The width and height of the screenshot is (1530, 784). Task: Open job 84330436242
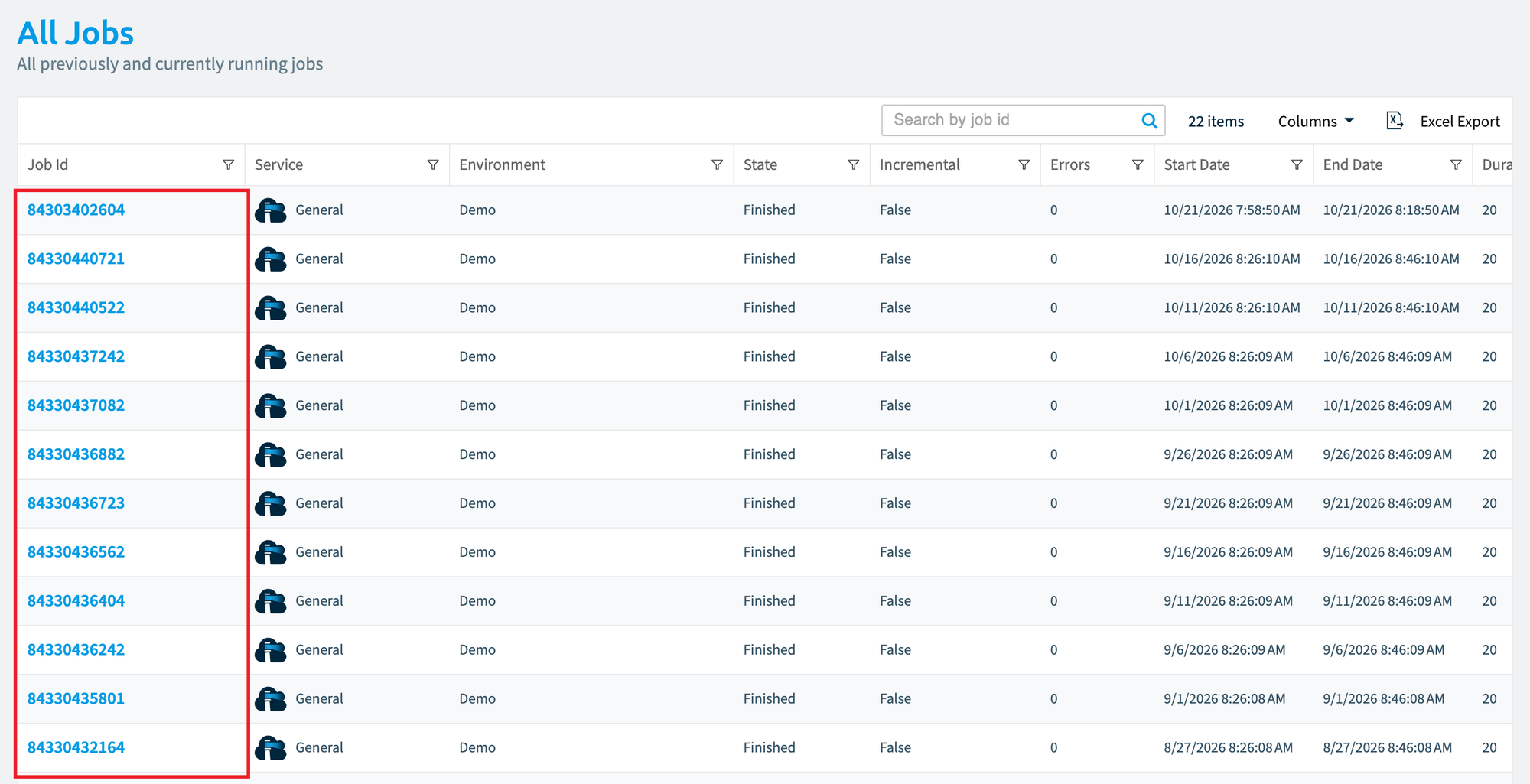click(76, 650)
